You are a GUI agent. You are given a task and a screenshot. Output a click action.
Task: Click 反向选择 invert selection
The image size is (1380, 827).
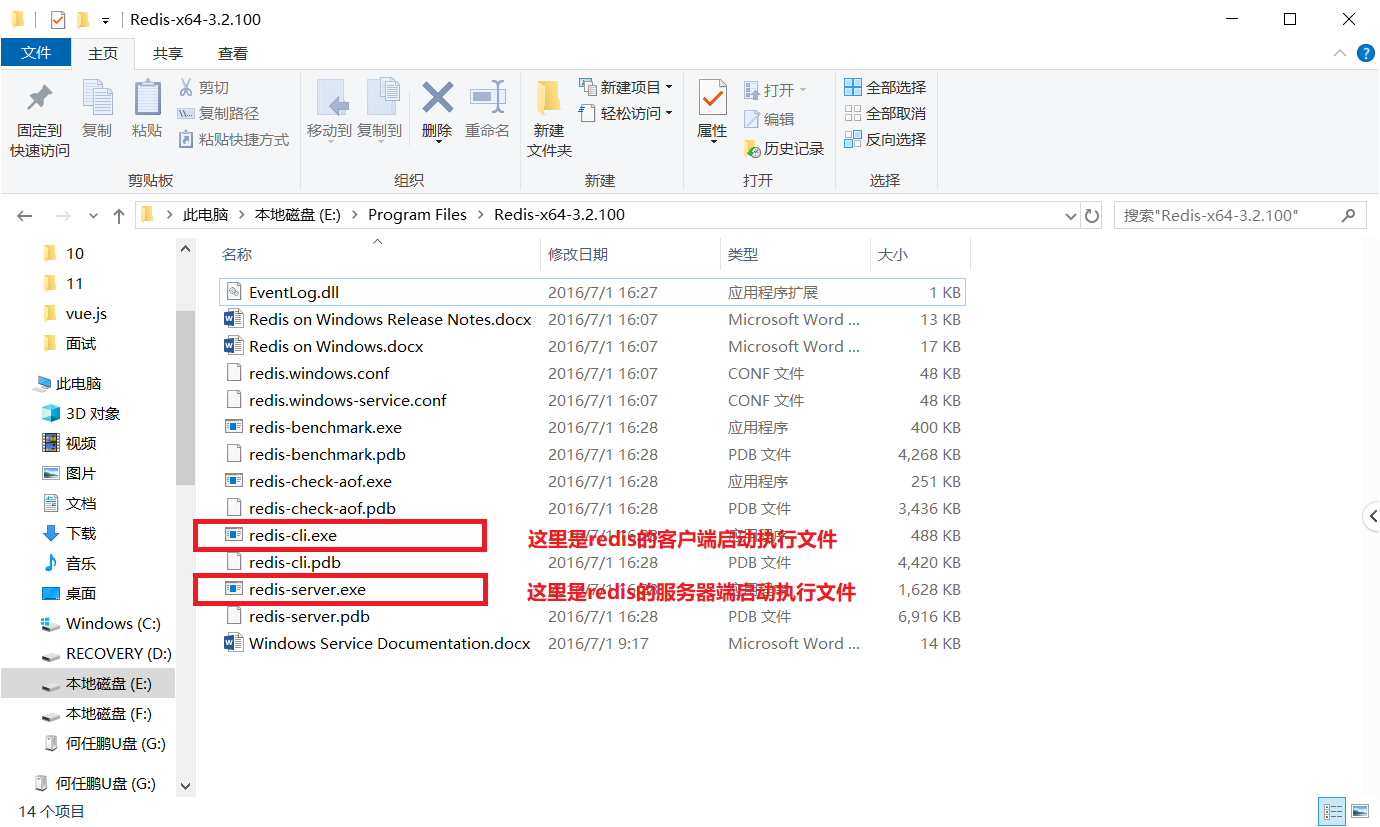pos(885,140)
